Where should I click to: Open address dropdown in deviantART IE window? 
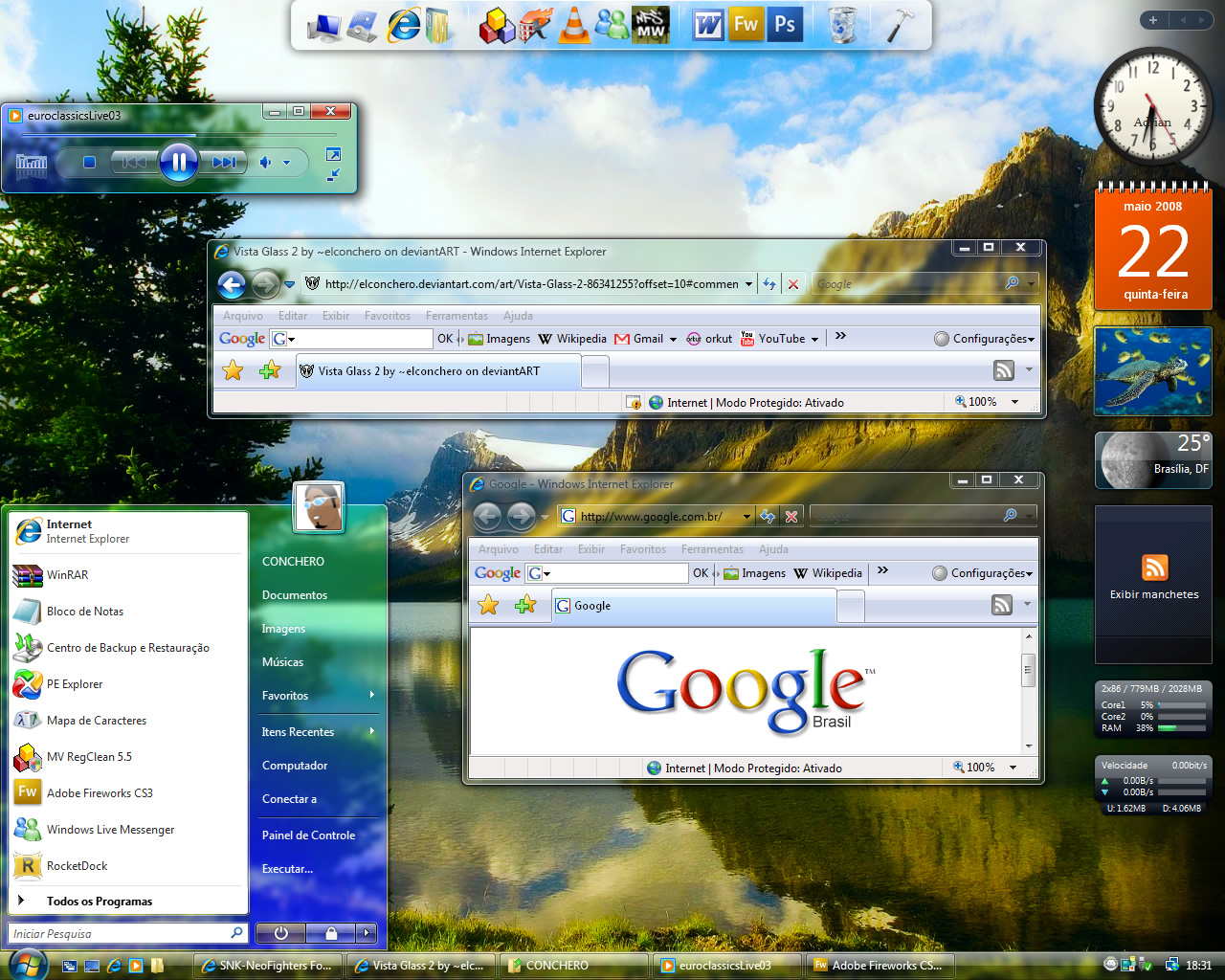[748, 284]
